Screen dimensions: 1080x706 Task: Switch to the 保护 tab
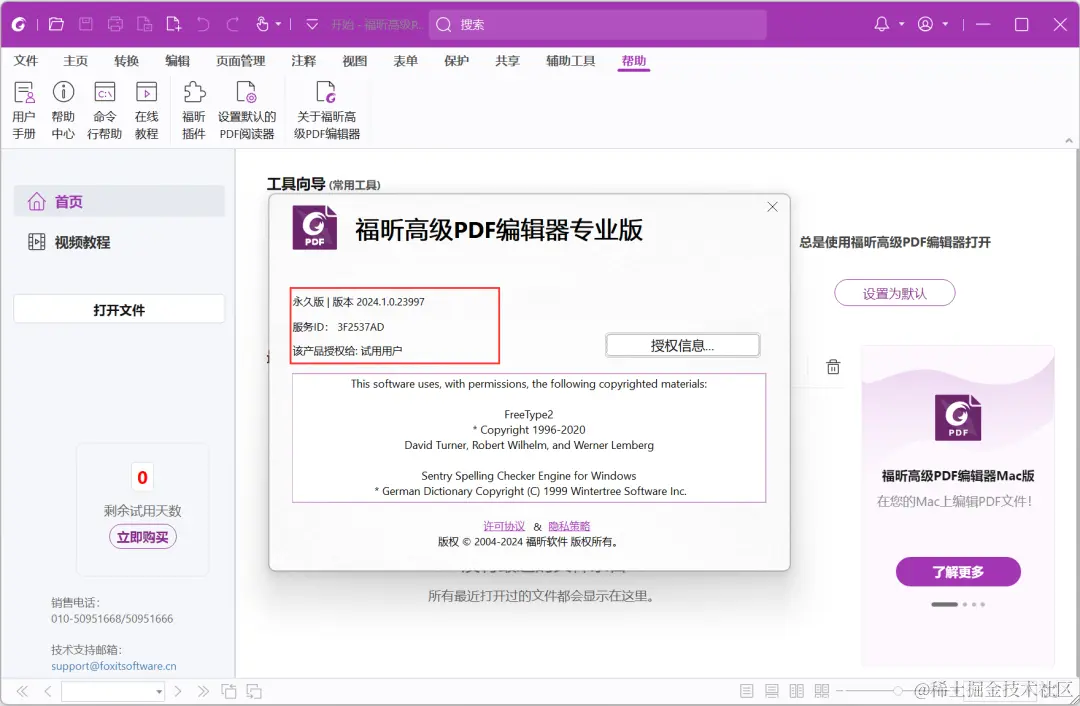coord(457,61)
